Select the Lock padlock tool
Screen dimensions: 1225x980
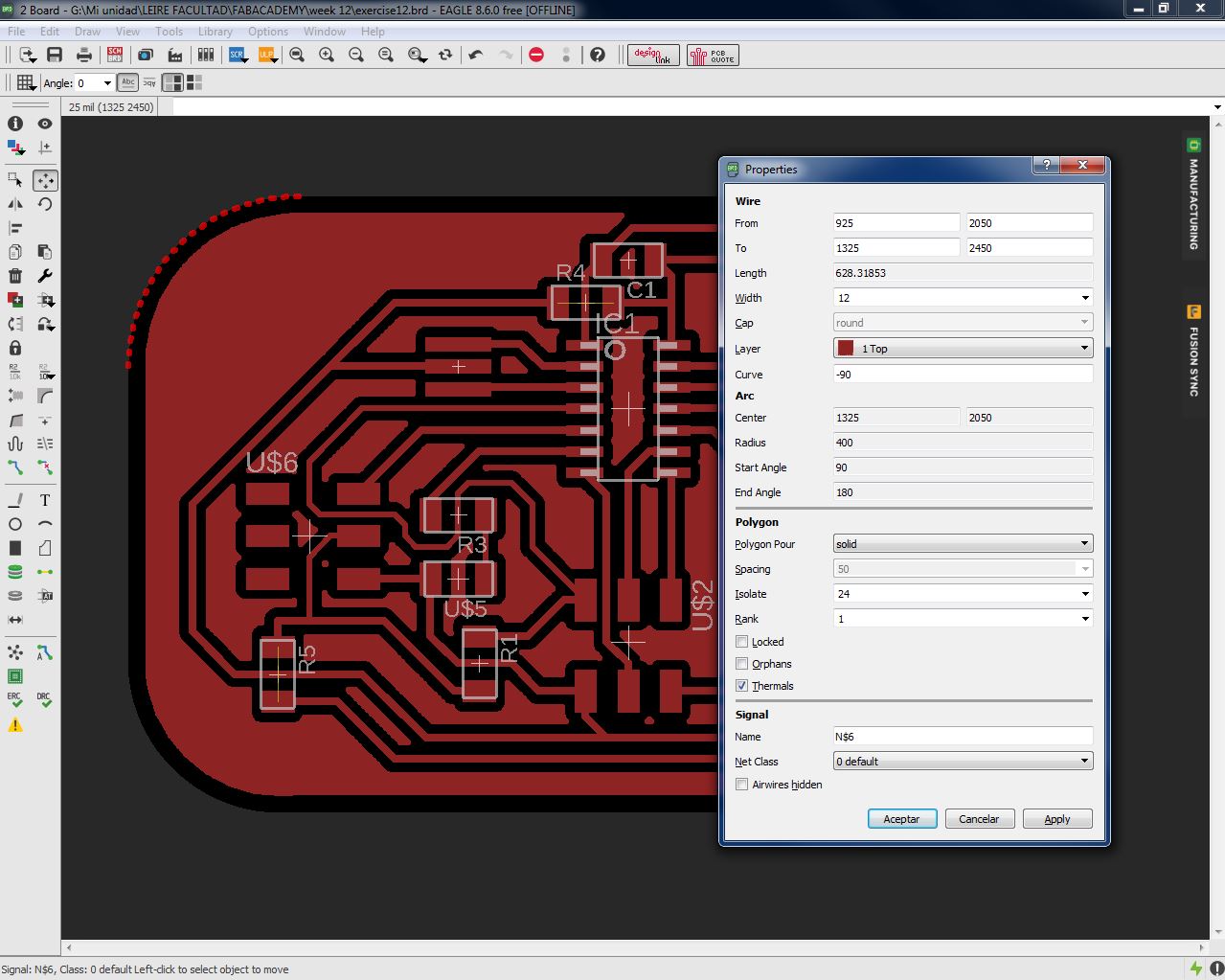tap(15, 348)
